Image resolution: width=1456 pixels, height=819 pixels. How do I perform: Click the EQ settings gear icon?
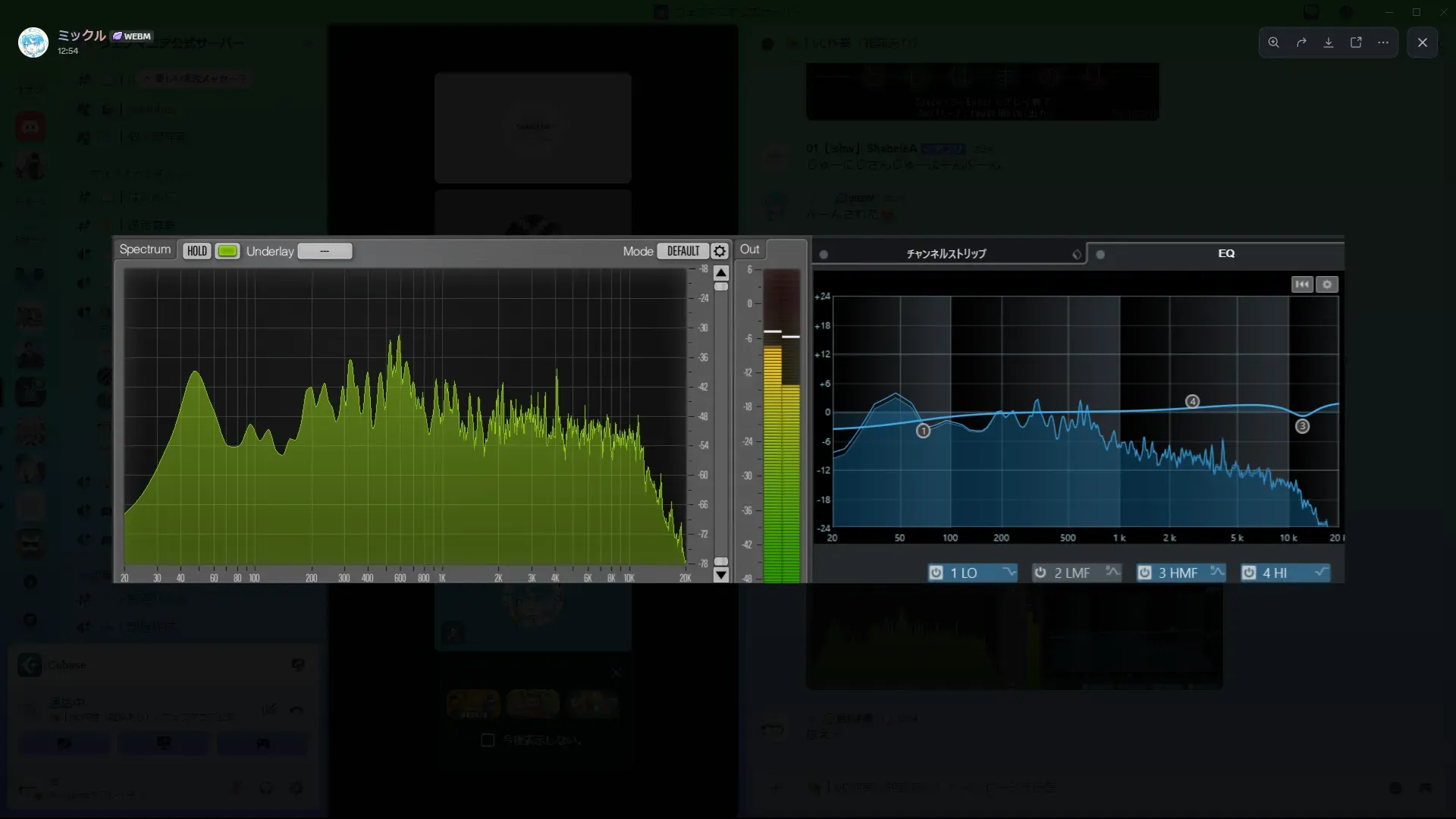(x=1327, y=284)
